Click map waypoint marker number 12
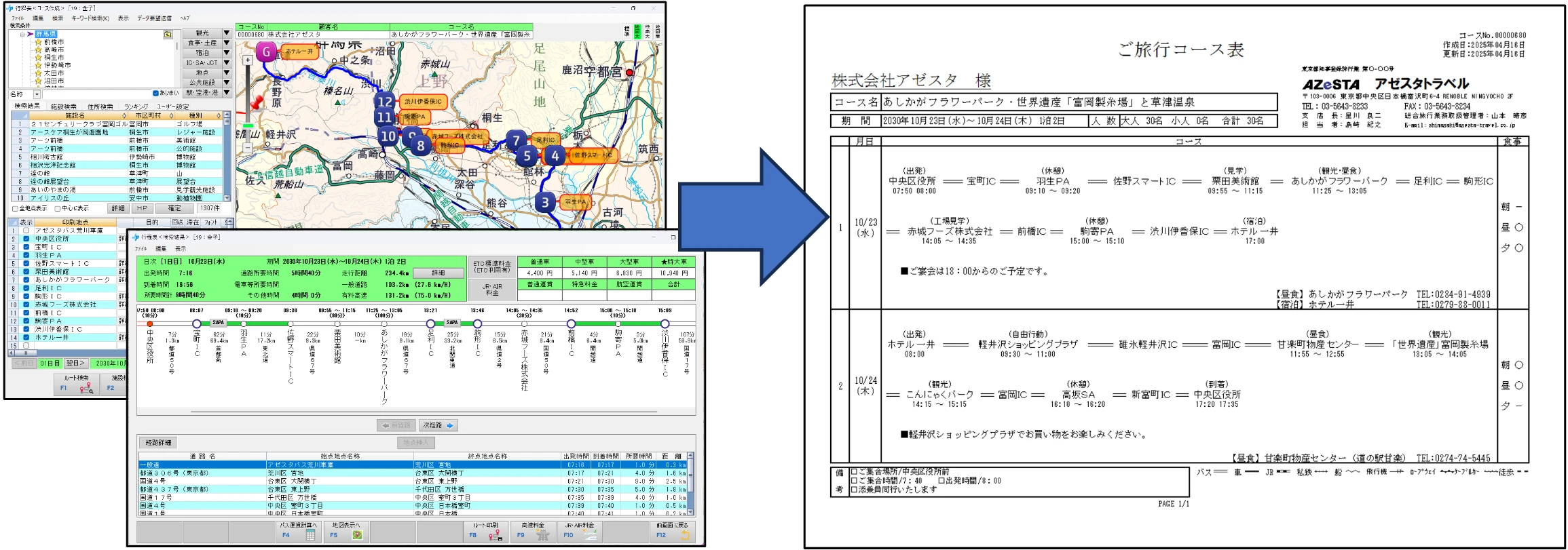This screenshot has width=1568, height=550. click(384, 102)
